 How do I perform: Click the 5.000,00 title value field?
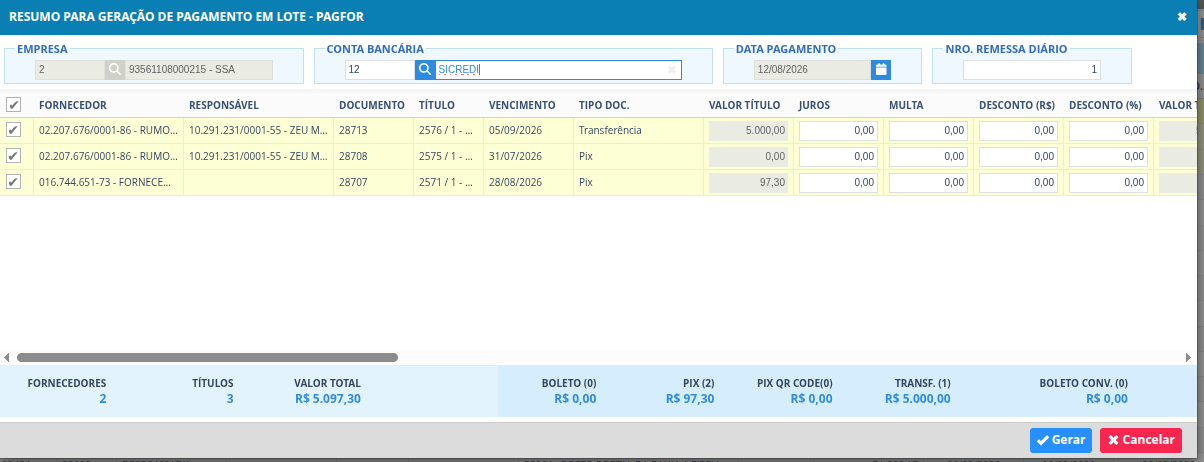point(748,130)
